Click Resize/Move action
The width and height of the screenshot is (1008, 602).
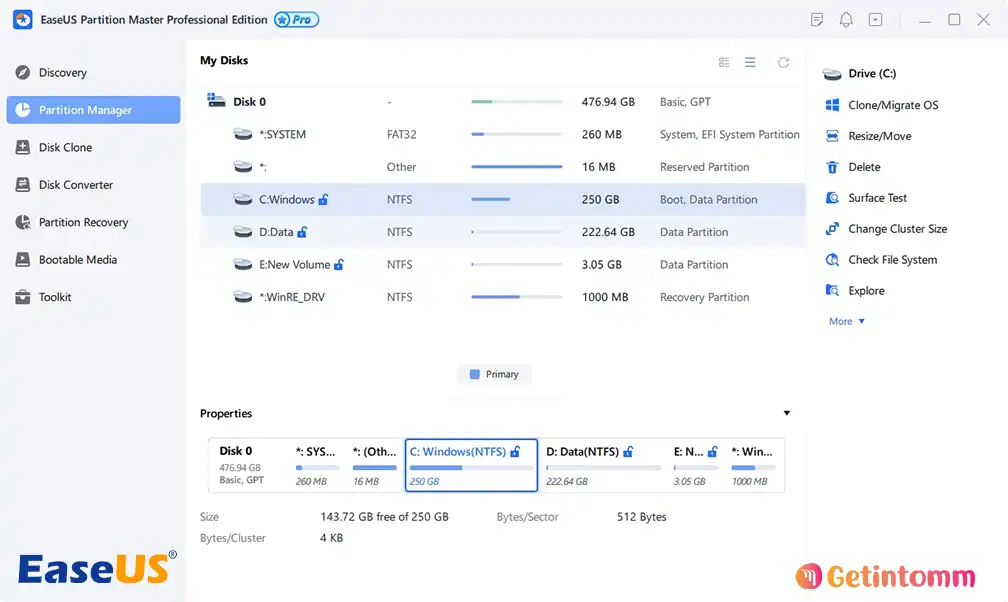[868, 136]
